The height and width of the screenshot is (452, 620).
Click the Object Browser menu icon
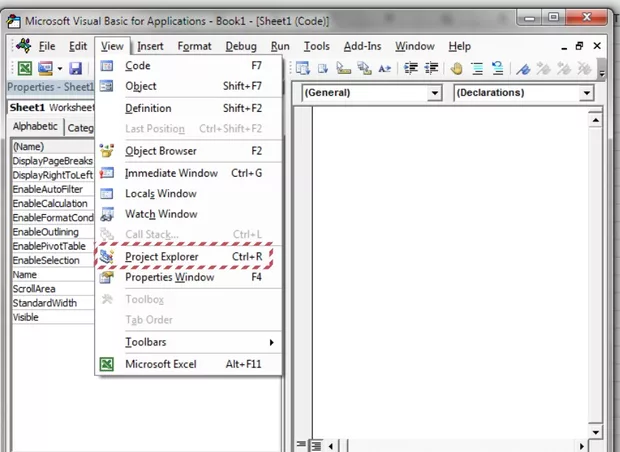pyautogui.click(x=106, y=151)
